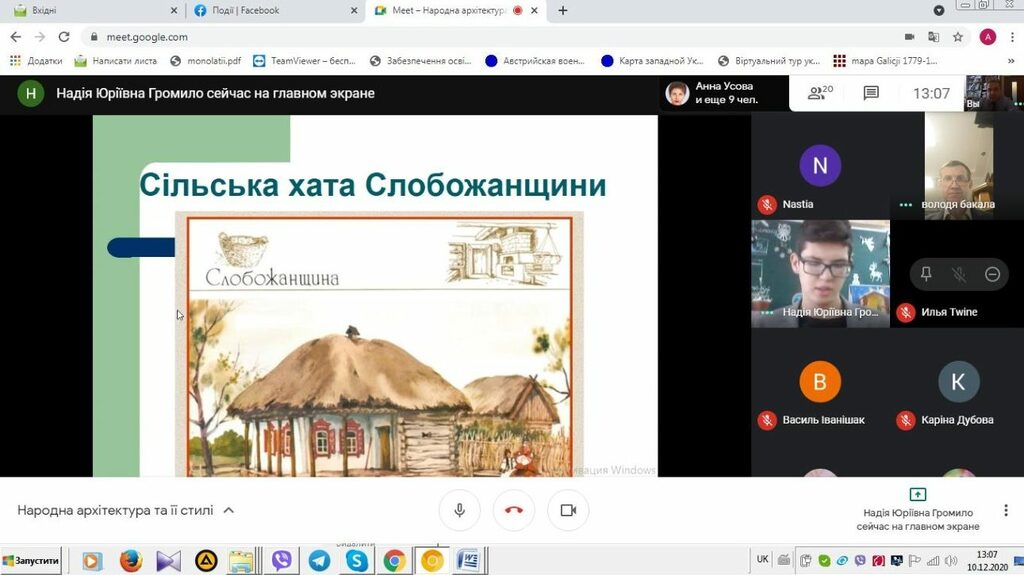Hang up with the red phone button
The image size is (1024, 575).
click(514, 510)
